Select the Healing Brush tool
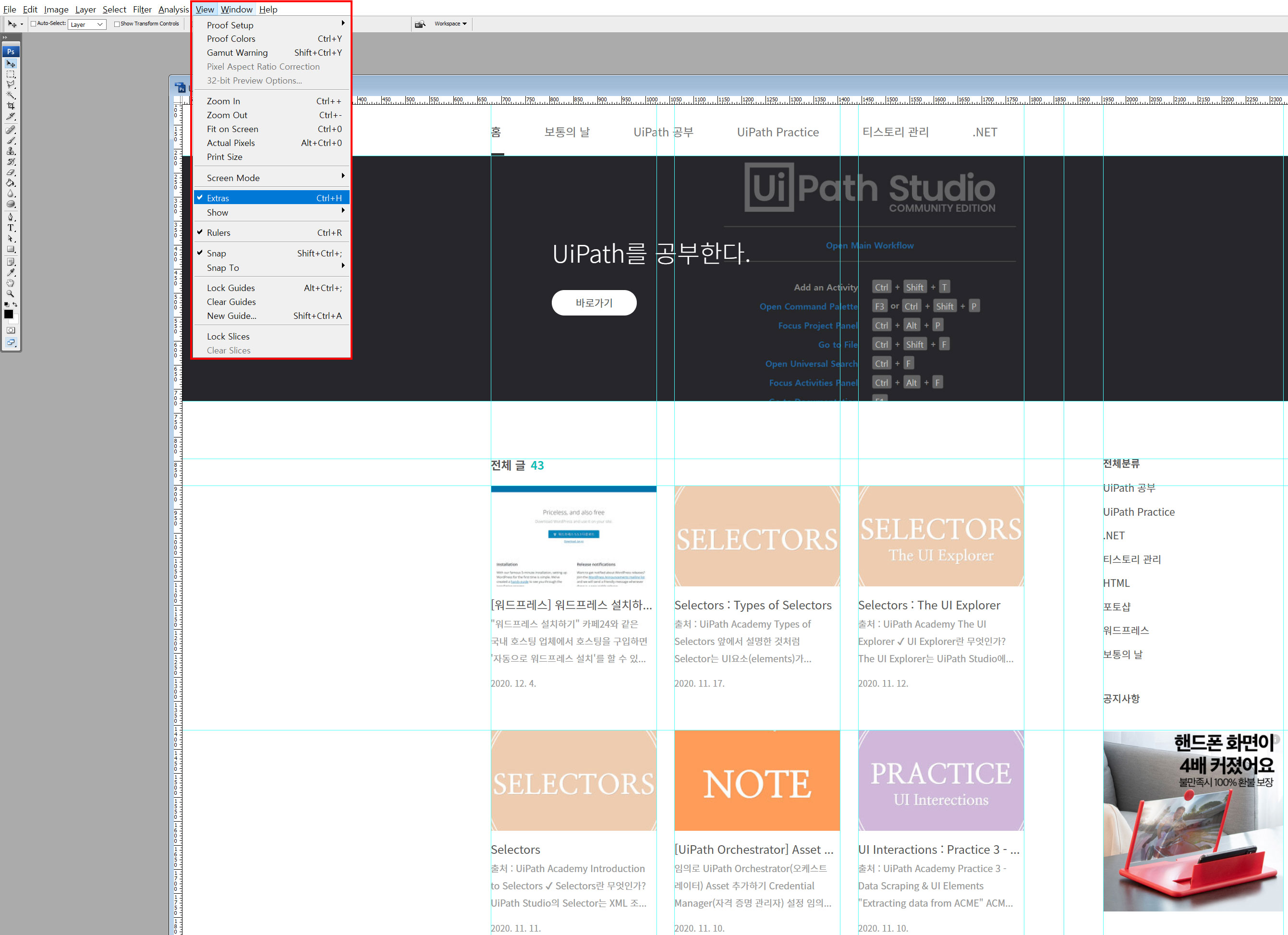The image size is (1288, 935). [x=11, y=130]
